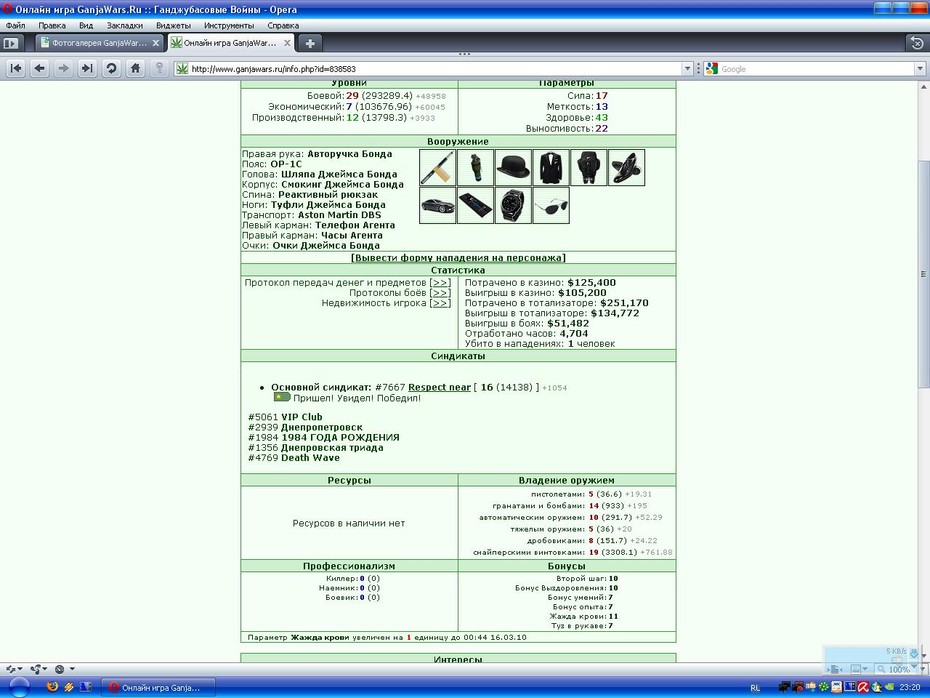Click the NVIDIA tray icon

click(x=889, y=687)
